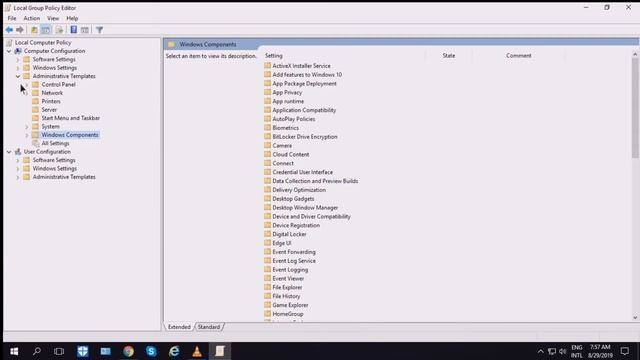This screenshot has height=360, width=640.
Task: Click the Computer Configuration node icon
Action: [18, 51]
